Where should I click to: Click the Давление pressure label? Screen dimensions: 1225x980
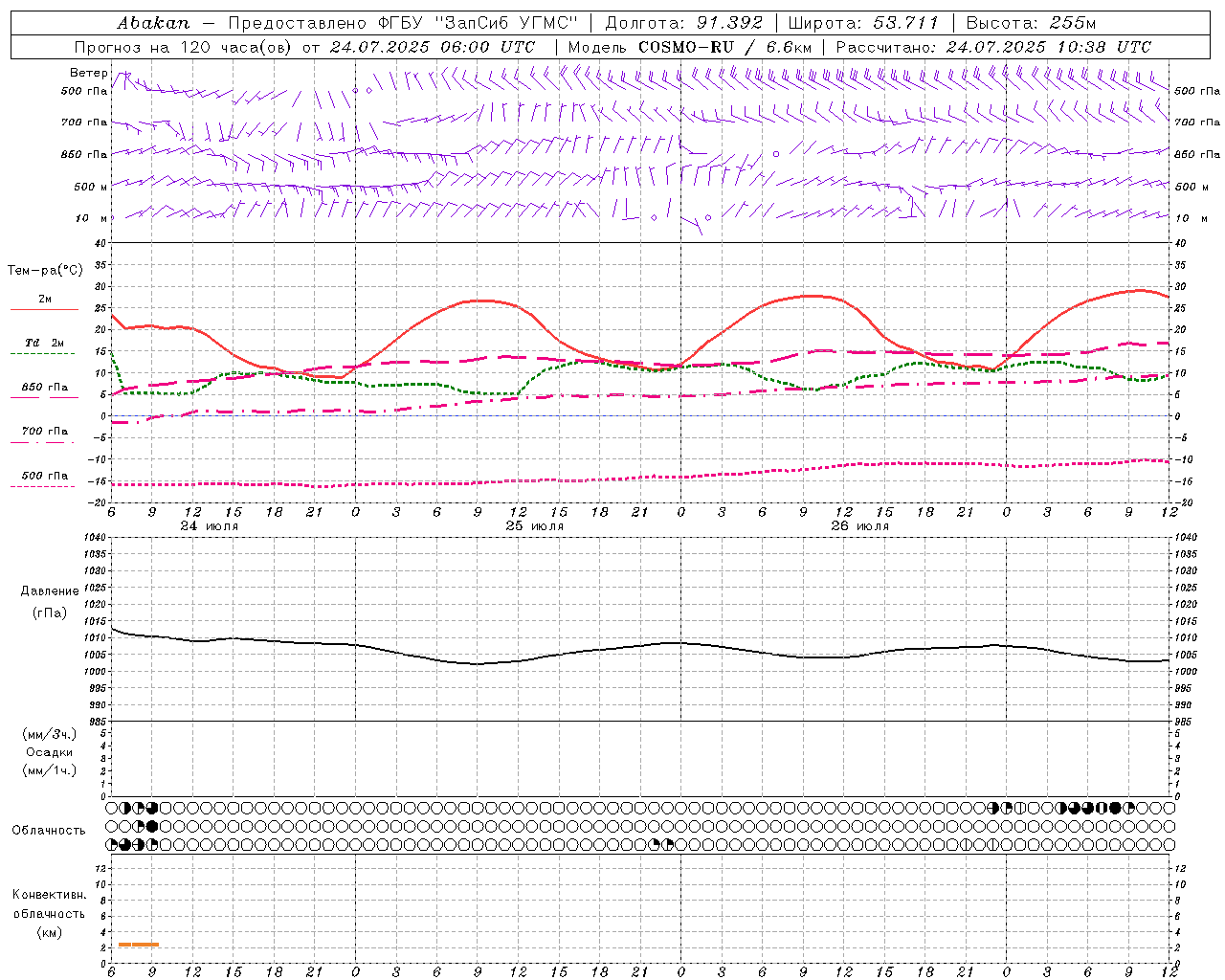(x=50, y=591)
